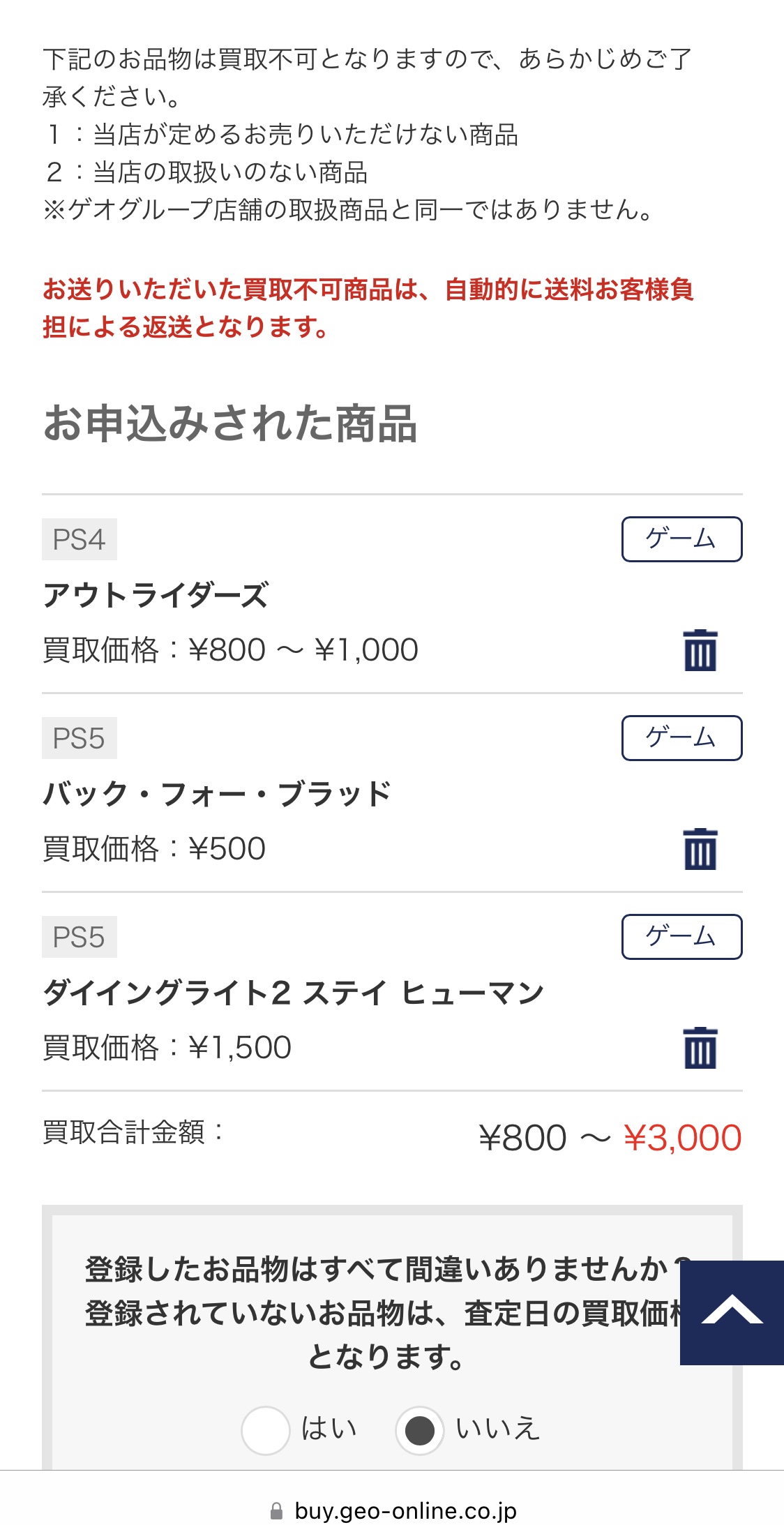Tap the red return-shipping warning text
Screen dimensions: 784x1525
click(368, 308)
